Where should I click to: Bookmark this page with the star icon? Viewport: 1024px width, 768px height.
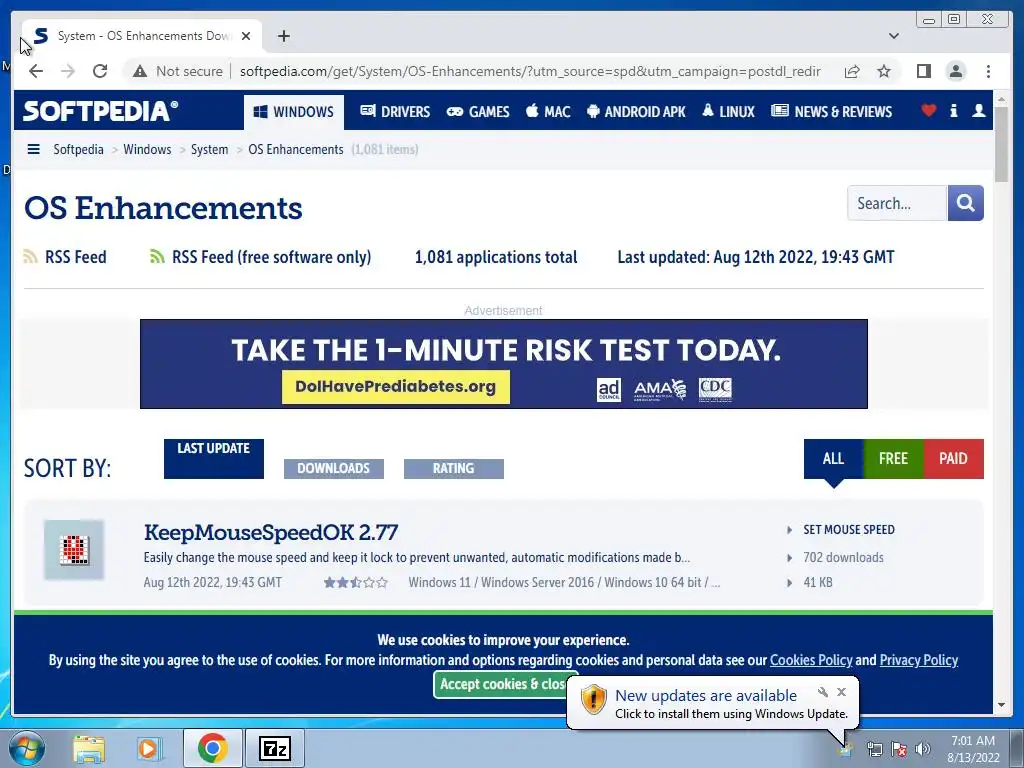(x=884, y=71)
